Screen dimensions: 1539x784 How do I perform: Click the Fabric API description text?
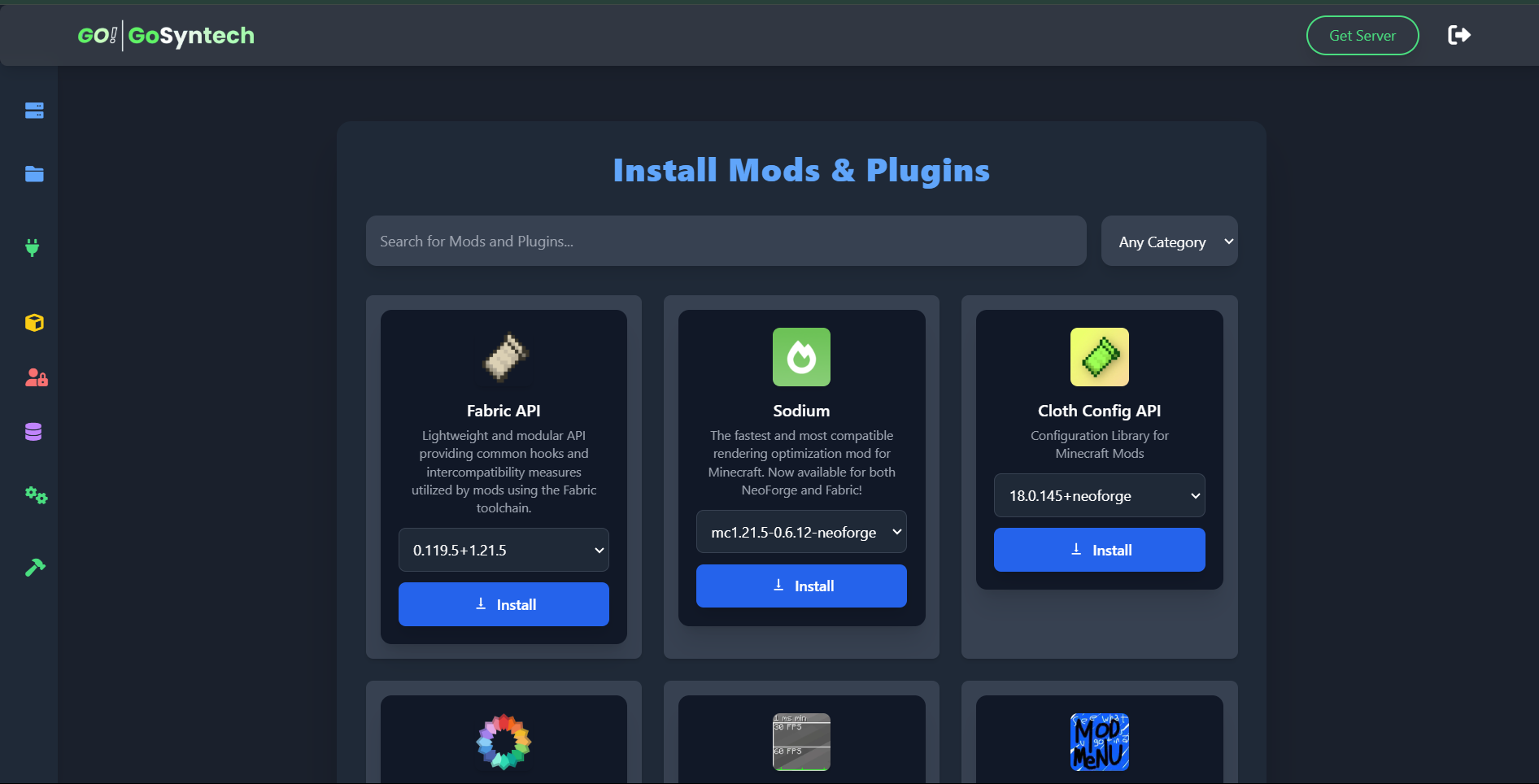tap(504, 472)
